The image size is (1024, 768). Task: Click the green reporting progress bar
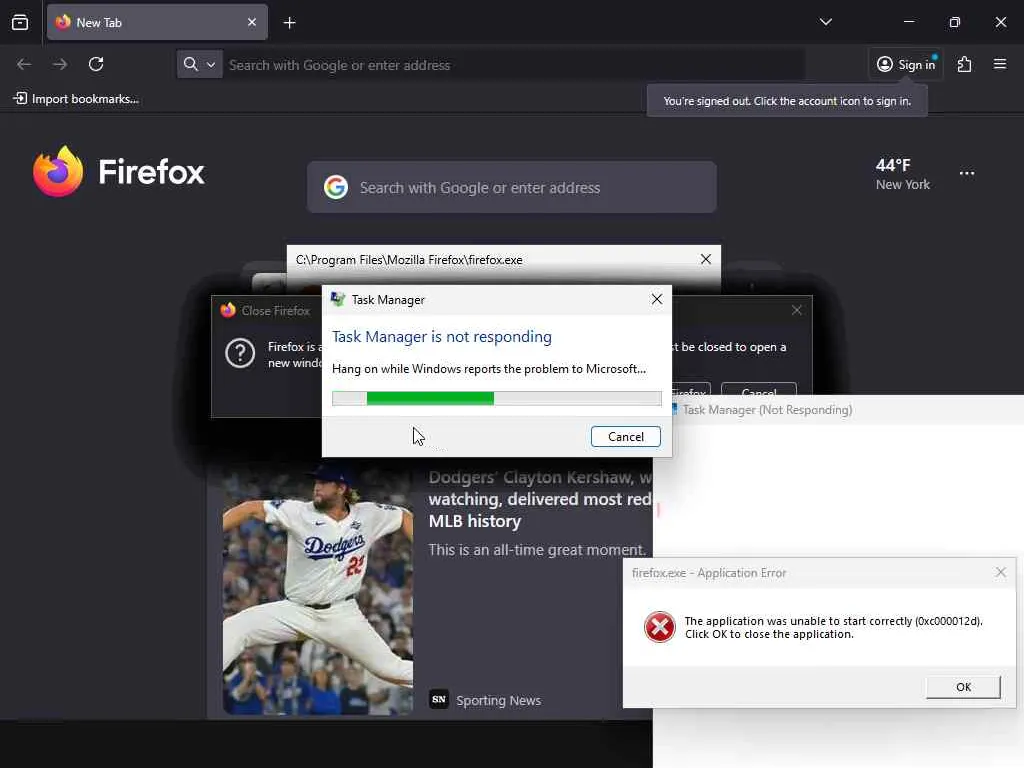[x=497, y=398]
